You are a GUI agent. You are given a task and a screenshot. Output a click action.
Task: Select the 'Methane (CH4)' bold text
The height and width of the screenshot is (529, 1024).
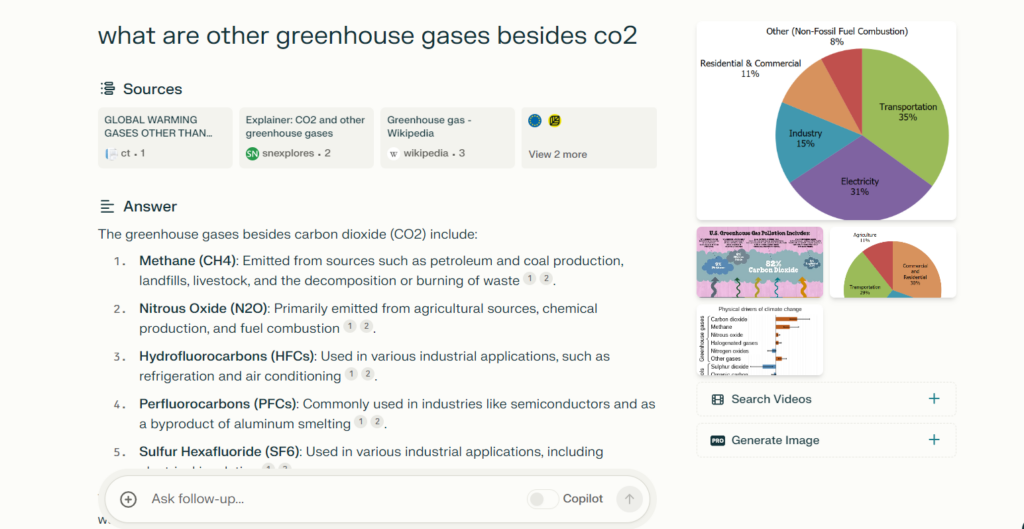(x=187, y=261)
